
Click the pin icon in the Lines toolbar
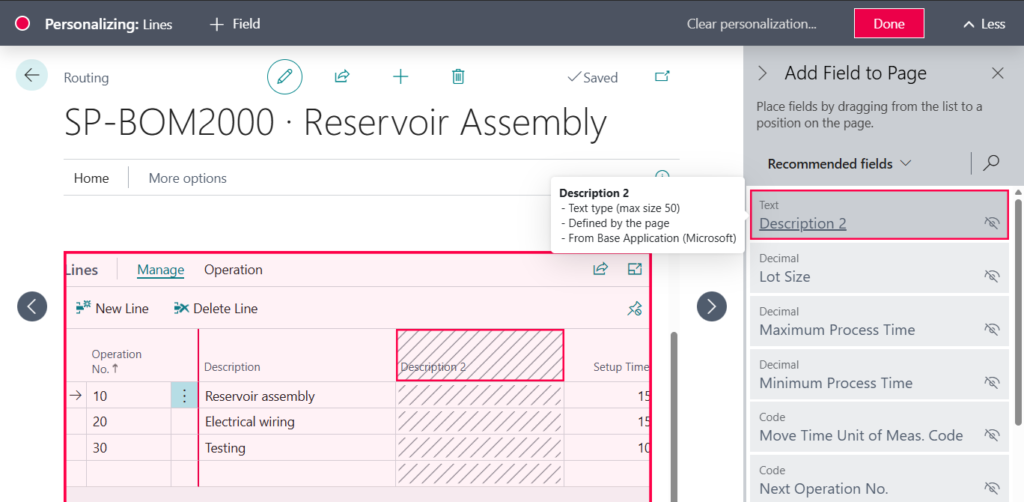[x=634, y=309]
